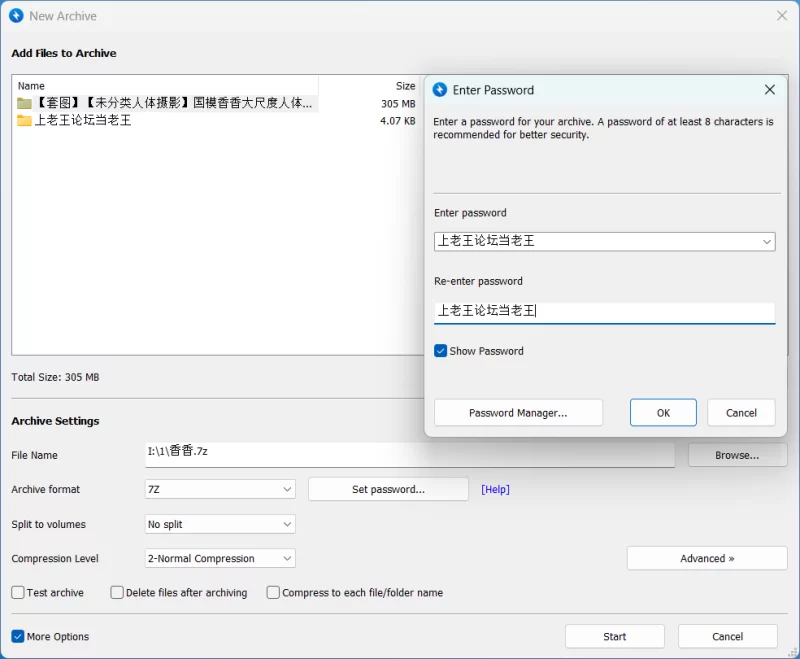Click the logo icon in Enter Password dialog
The height and width of the screenshot is (659, 800).
440,90
